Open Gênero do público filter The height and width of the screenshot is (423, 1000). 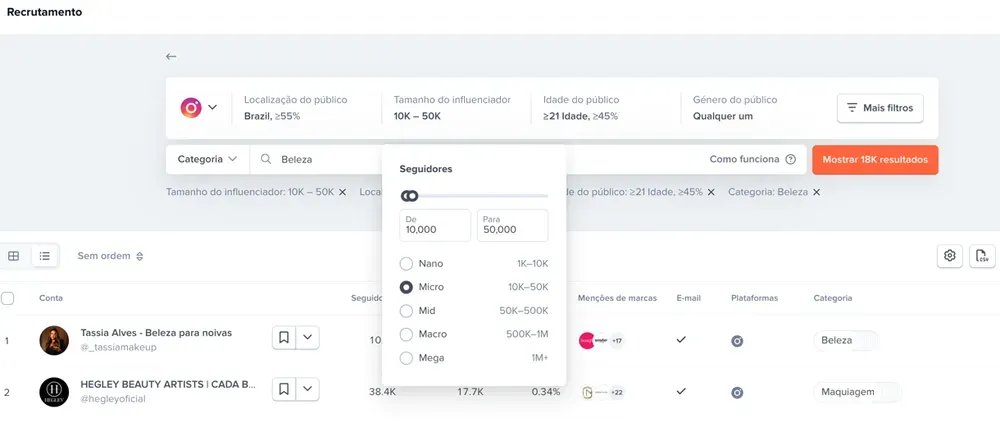tap(735, 108)
